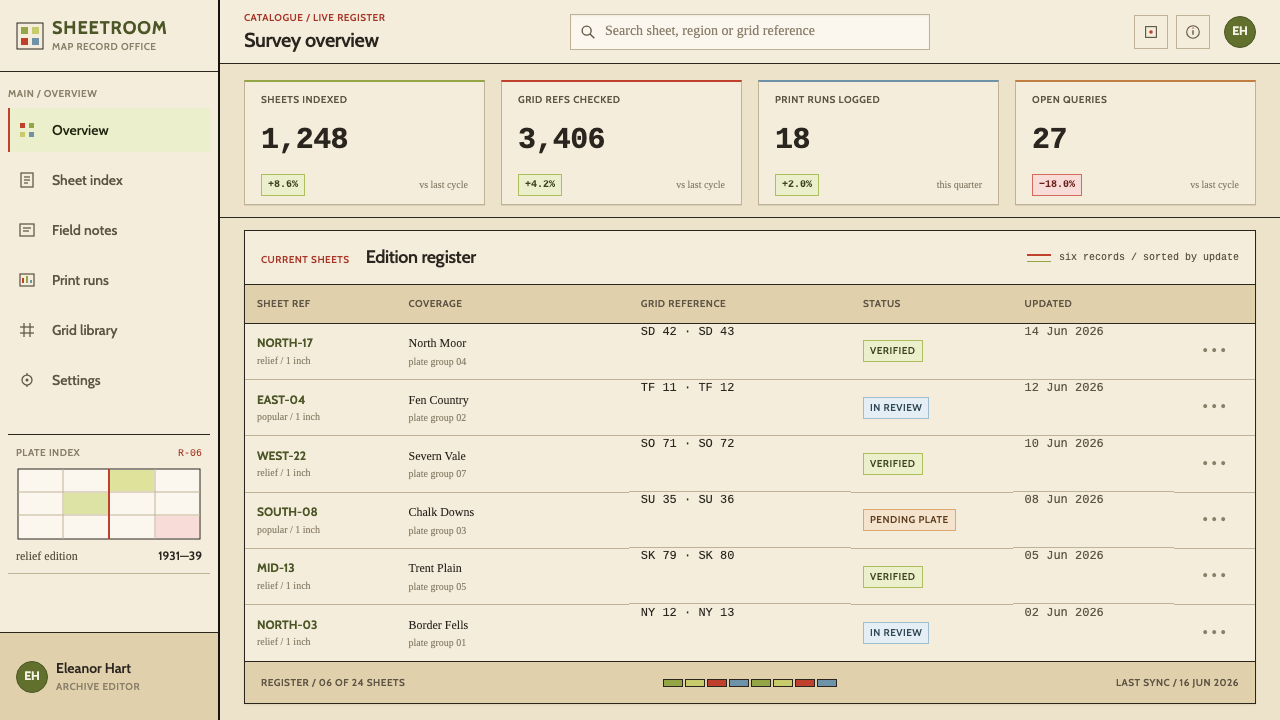Viewport: 1280px width, 720px height.
Task: Click the Sheet index document icon
Action: coord(27,180)
